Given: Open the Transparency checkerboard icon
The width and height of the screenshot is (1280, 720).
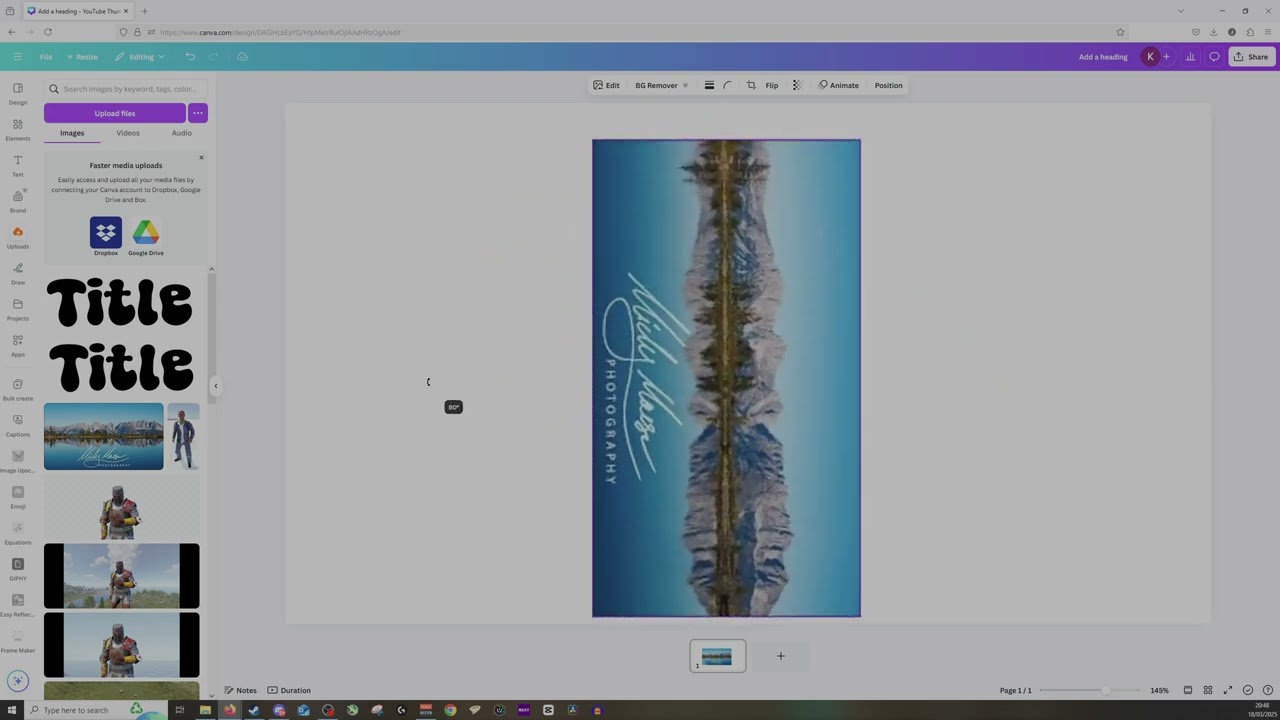Looking at the screenshot, I should pyautogui.click(x=797, y=85).
